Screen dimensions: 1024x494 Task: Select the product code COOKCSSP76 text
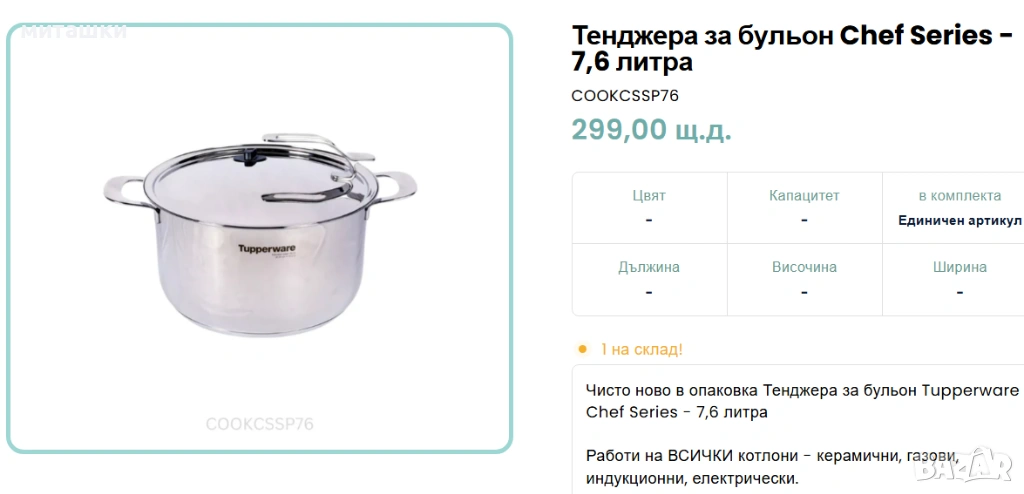(x=625, y=96)
